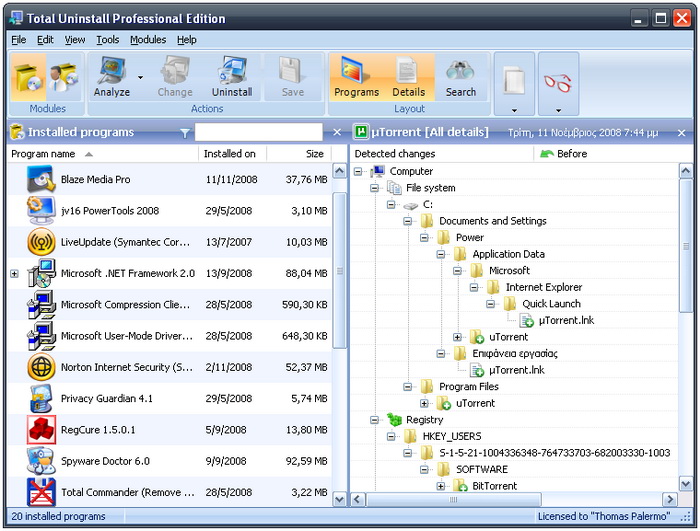
Task: Click the program filter search field
Action: click(x=258, y=132)
